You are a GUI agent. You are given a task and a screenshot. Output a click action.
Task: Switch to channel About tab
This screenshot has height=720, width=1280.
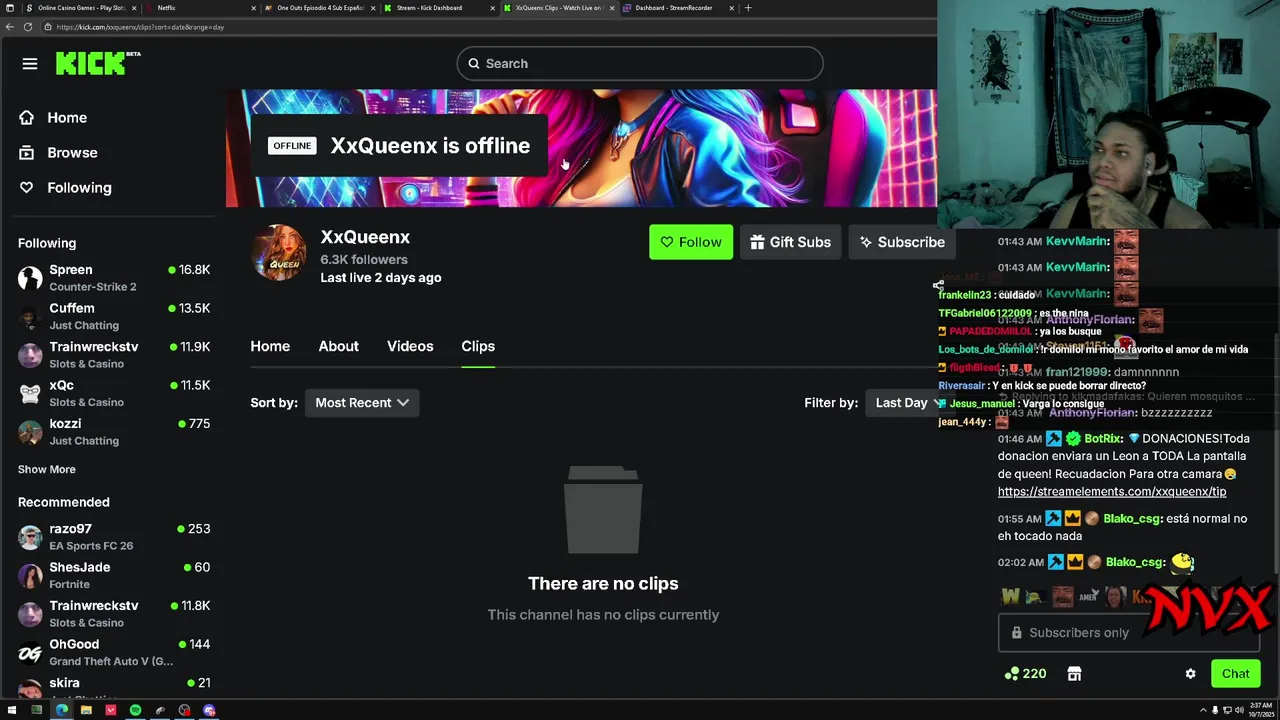click(x=338, y=346)
